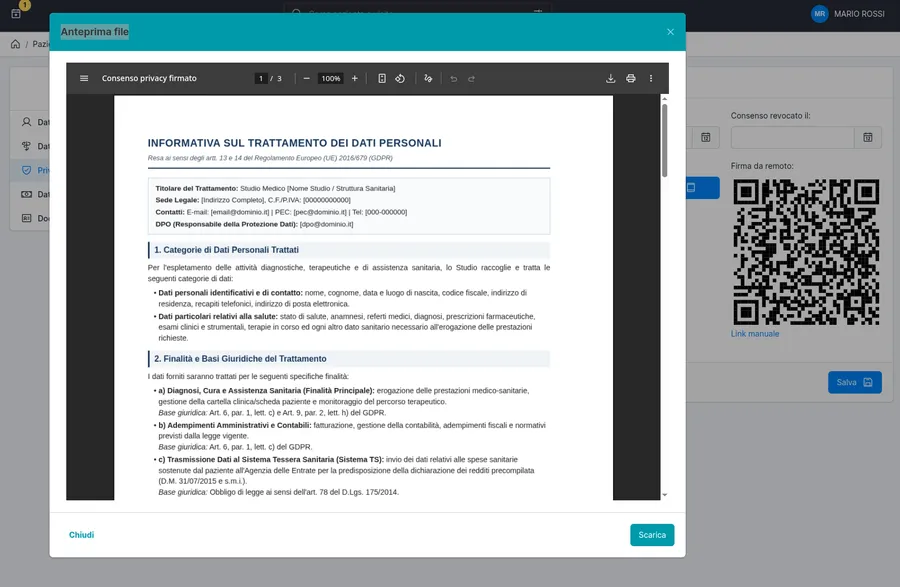Click the Anteprima file dialog title
Viewport: 900px width, 587px height.
coord(95,32)
